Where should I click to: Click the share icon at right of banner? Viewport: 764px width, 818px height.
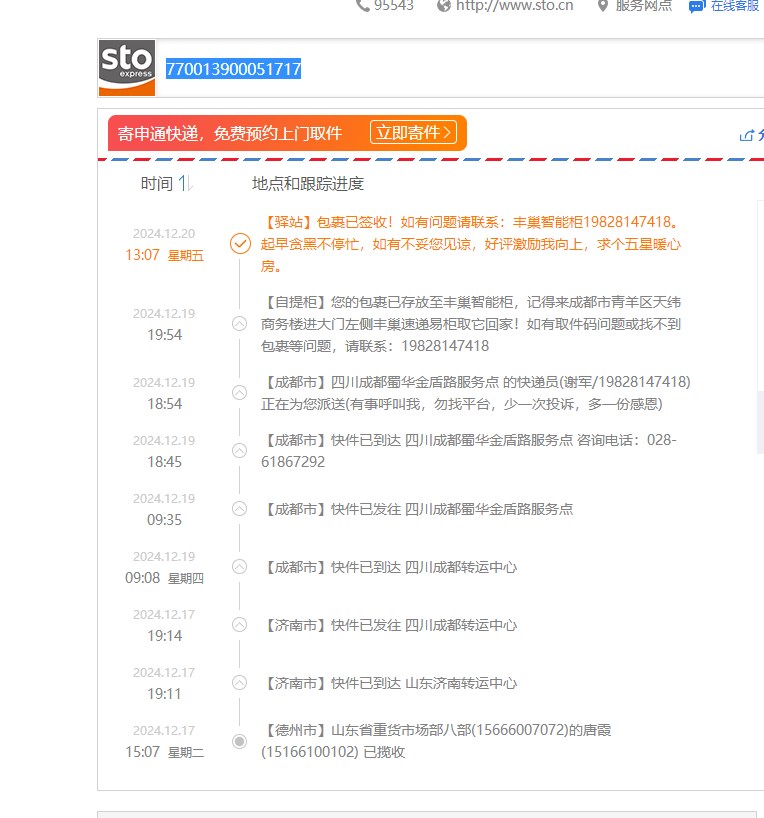(x=747, y=135)
